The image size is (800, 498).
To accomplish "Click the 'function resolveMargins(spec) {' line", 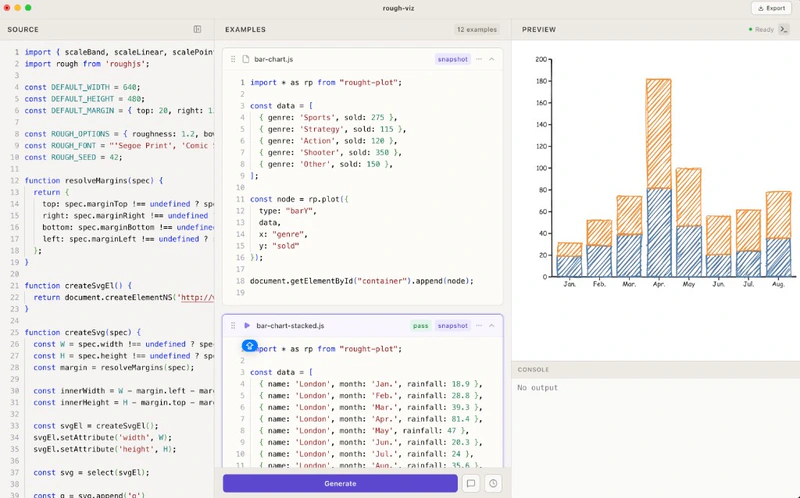I will (94, 181).
